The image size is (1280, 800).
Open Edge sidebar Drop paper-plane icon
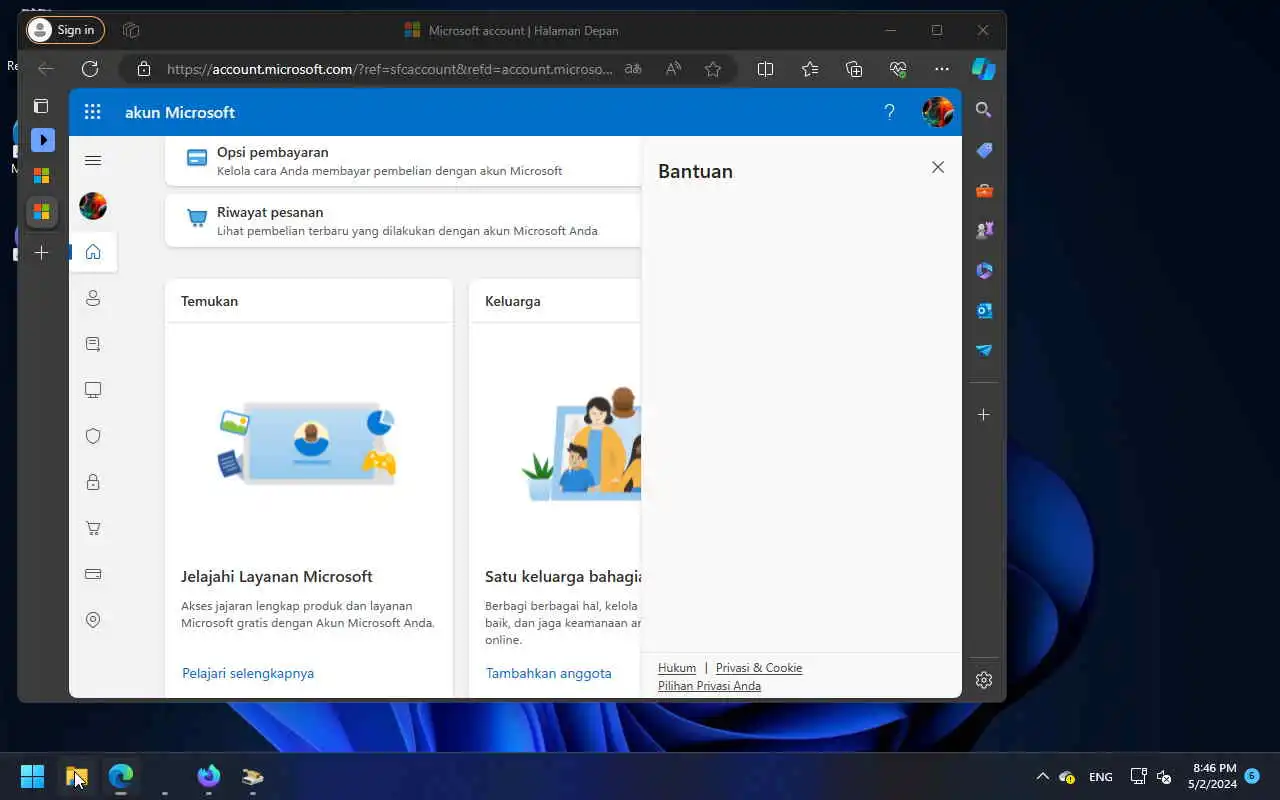pyautogui.click(x=984, y=350)
